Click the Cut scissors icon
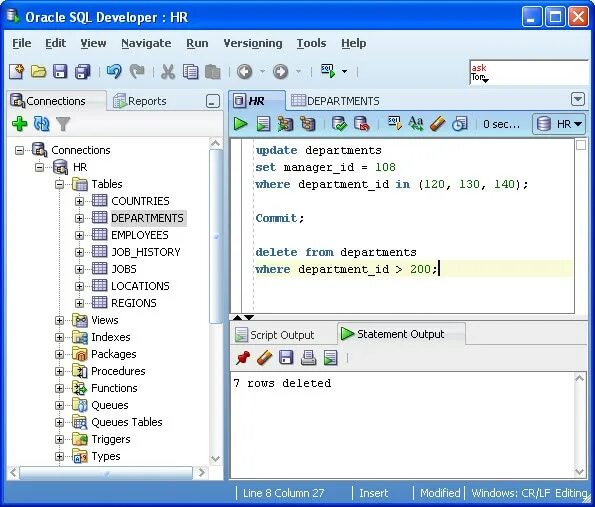595x507 pixels. click(168, 71)
